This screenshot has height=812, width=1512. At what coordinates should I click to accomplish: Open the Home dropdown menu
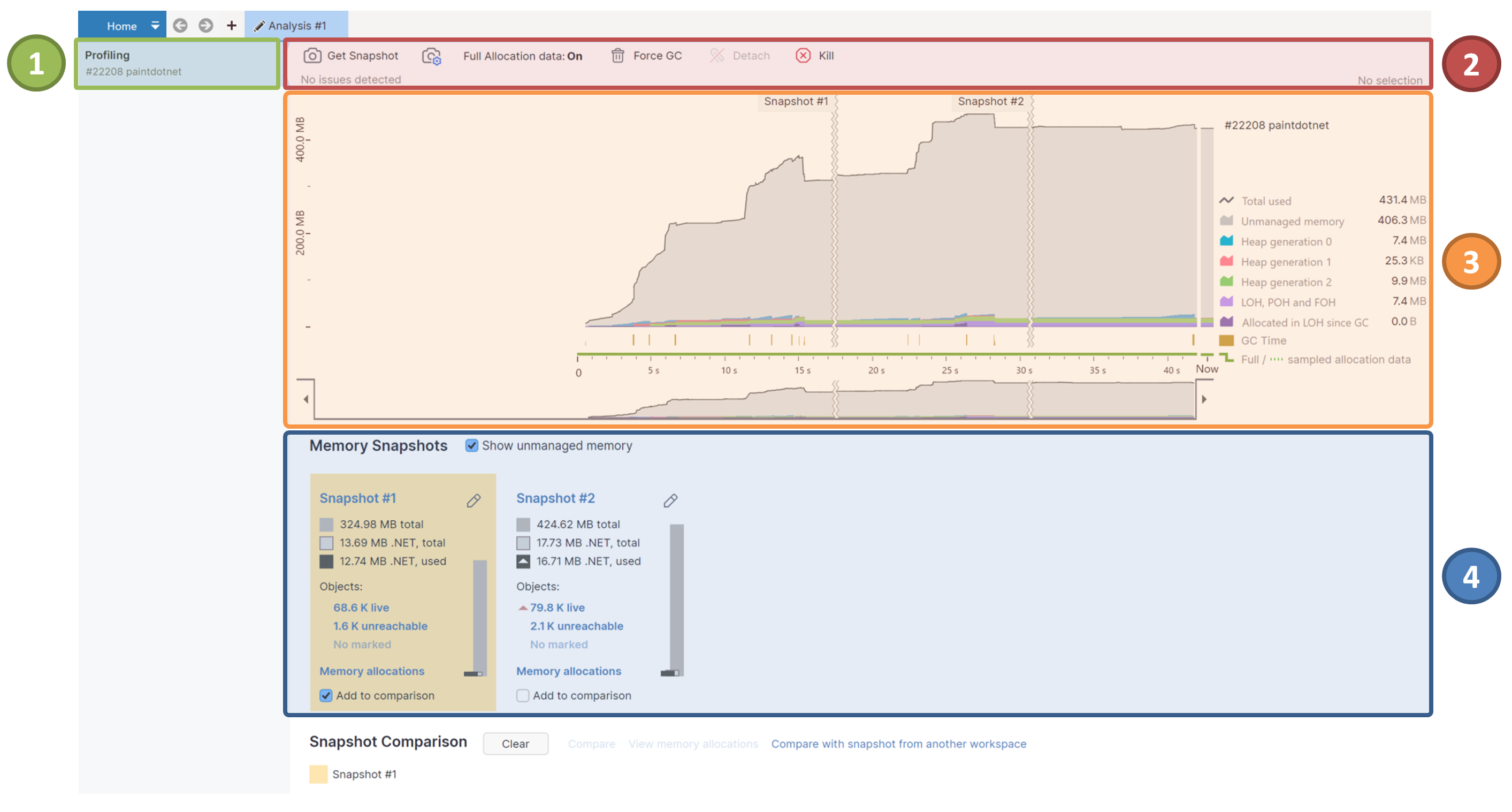[155, 25]
